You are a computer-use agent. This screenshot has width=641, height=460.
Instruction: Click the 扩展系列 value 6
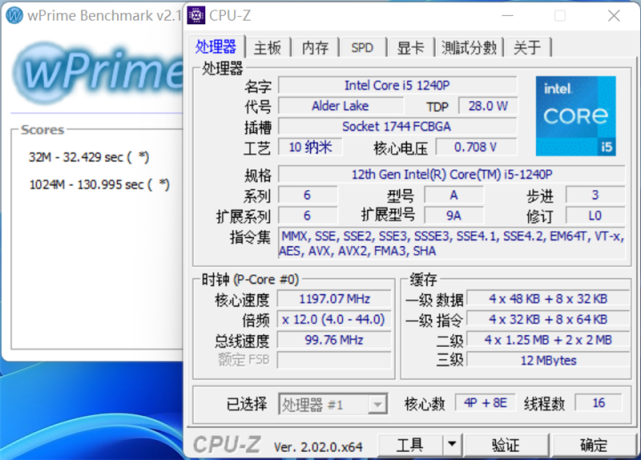click(307, 215)
